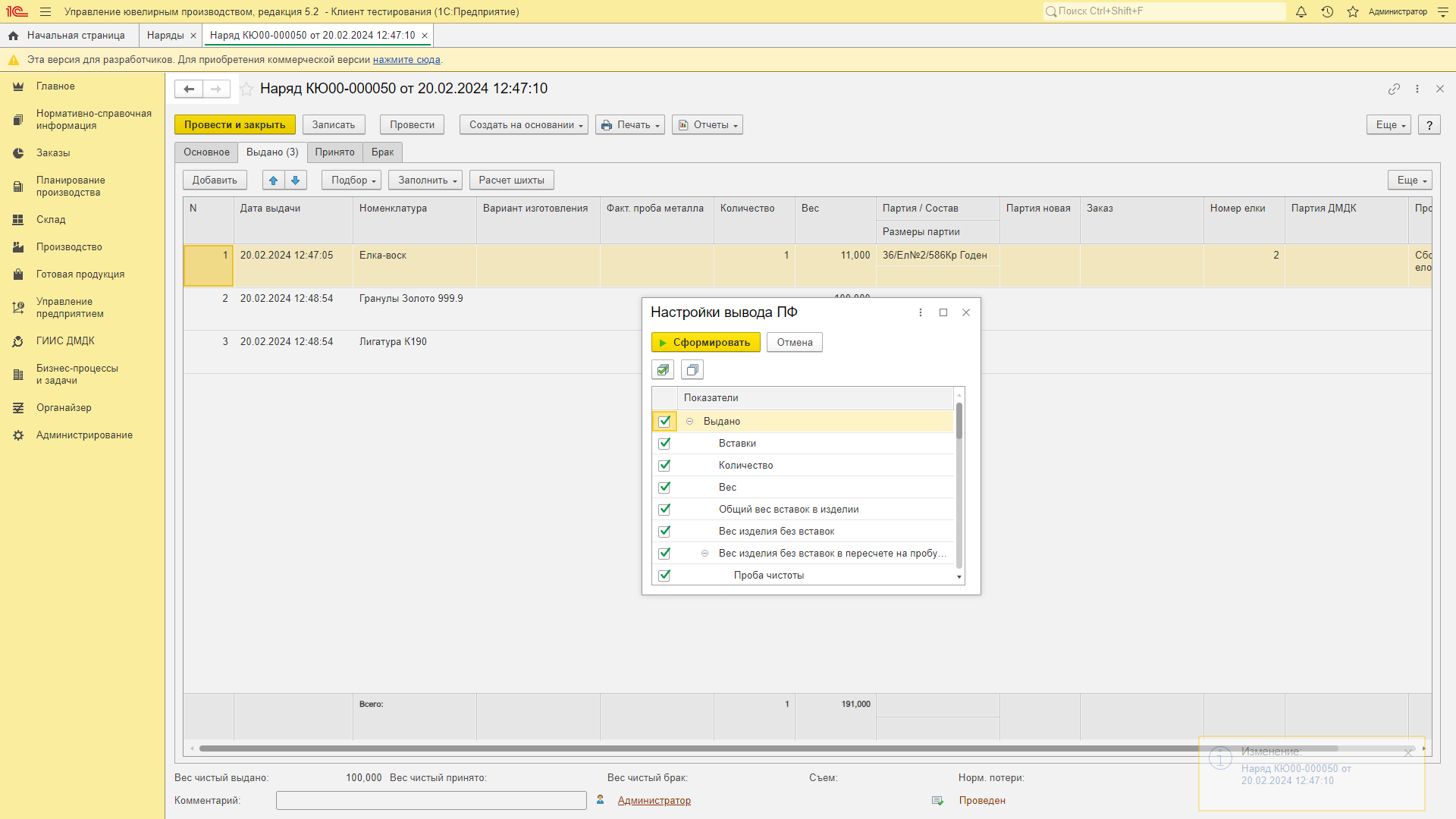Toggle Вес изделия в пересчете на пробу checkbox
The height and width of the screenshot is (819, 1456).
[664, 553]
